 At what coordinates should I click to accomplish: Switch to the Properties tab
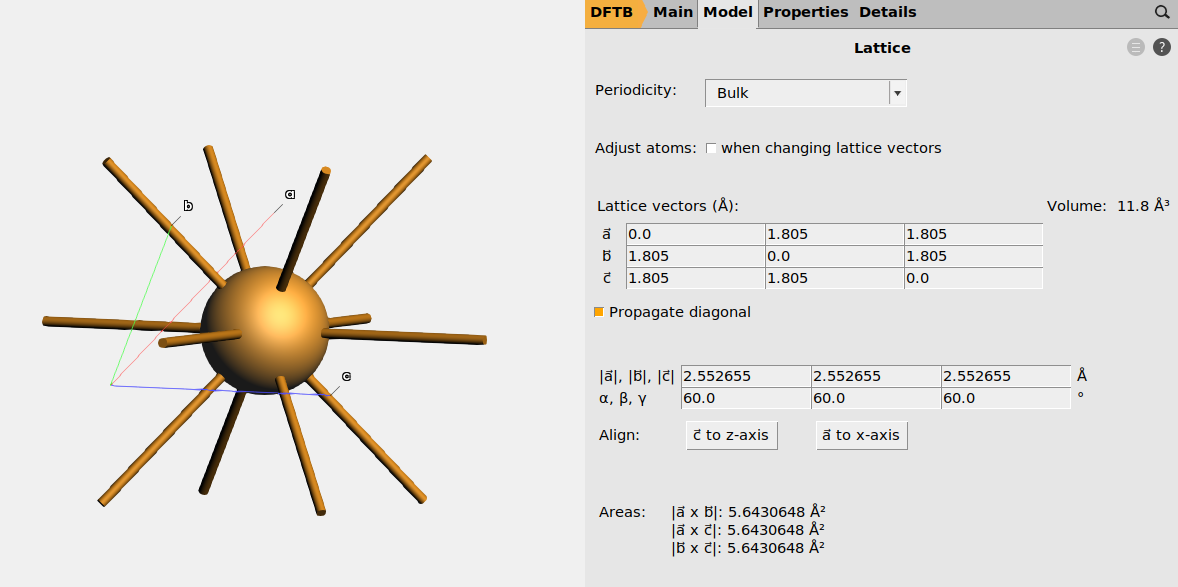(805, 13)
